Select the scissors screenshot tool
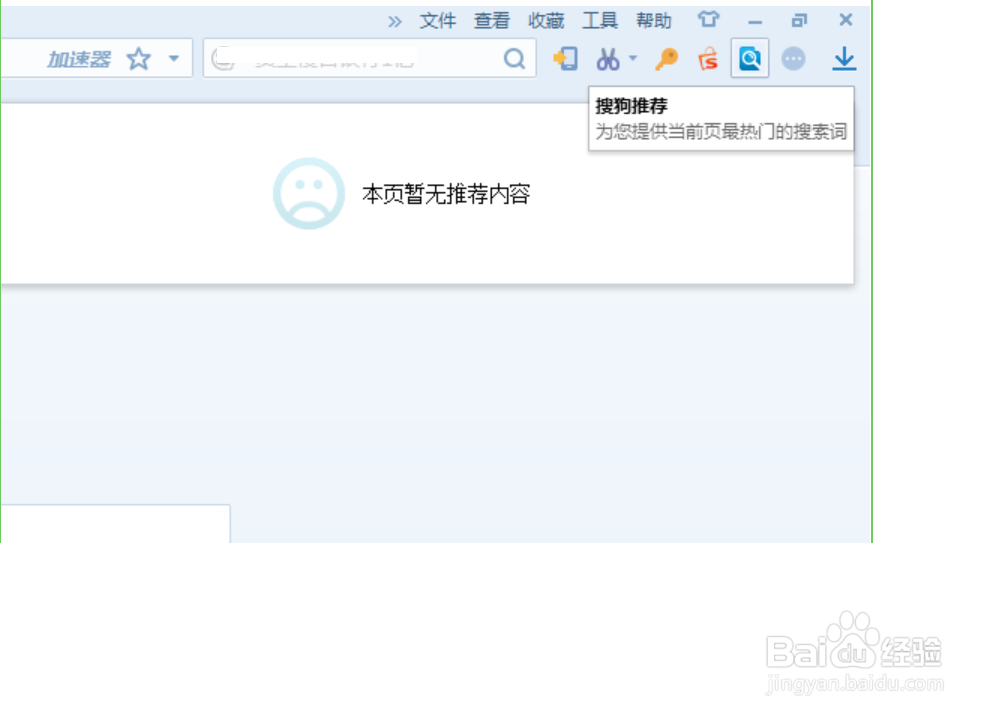The height and width of the screenshot is (718, 999). [608, 59]
